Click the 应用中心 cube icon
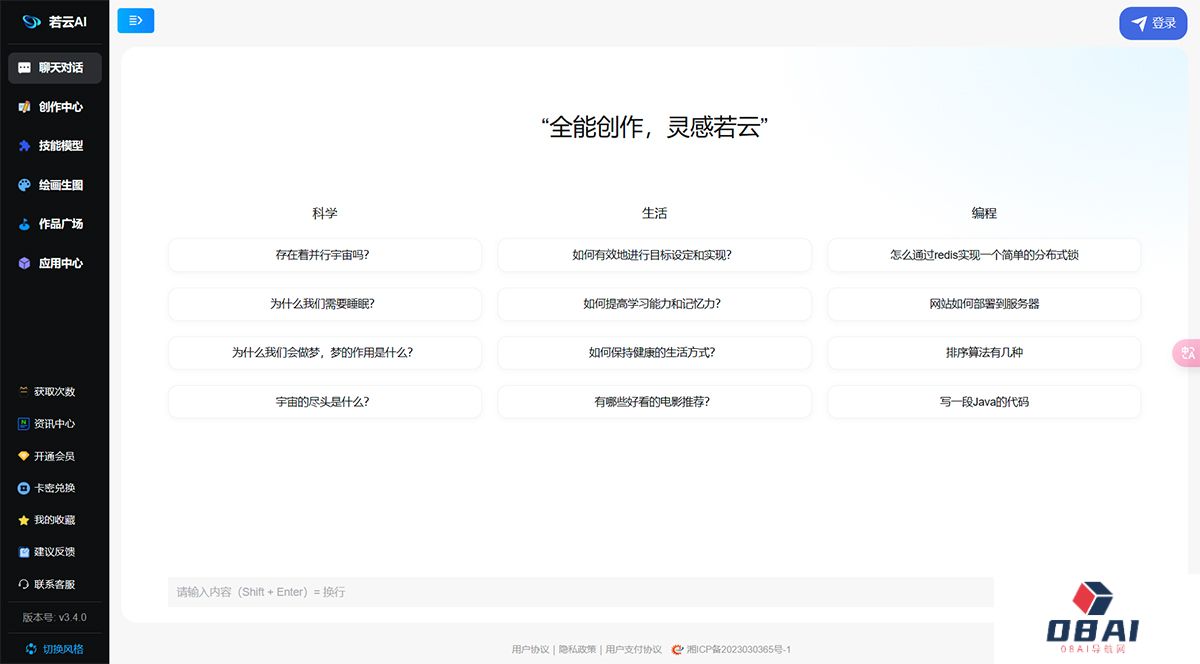This screenshot has width=1200, height=664. pyautogui.click(x=25, y=263)
